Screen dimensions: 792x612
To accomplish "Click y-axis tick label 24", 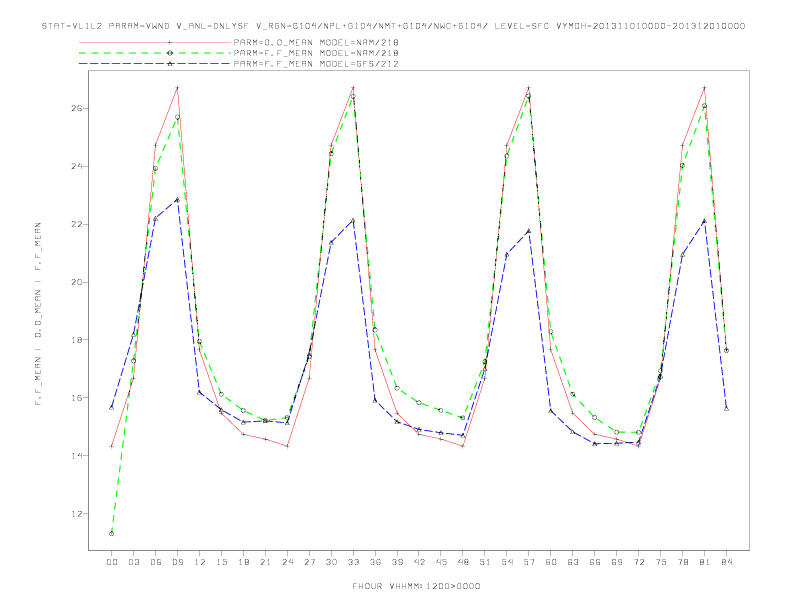I will coord(76,166).
